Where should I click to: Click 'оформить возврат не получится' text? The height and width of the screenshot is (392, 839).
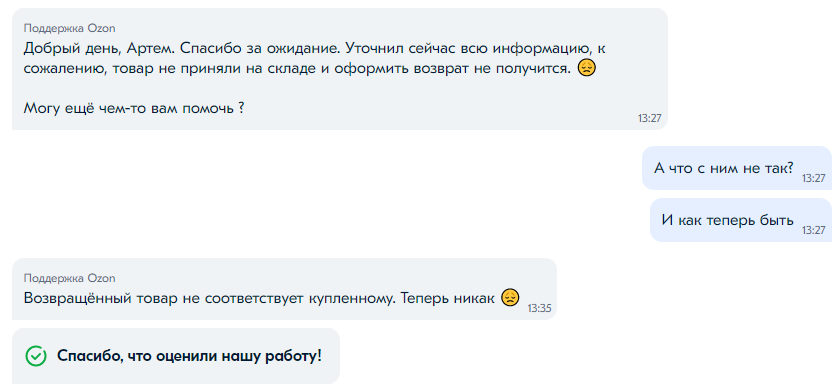pos(454,70)
